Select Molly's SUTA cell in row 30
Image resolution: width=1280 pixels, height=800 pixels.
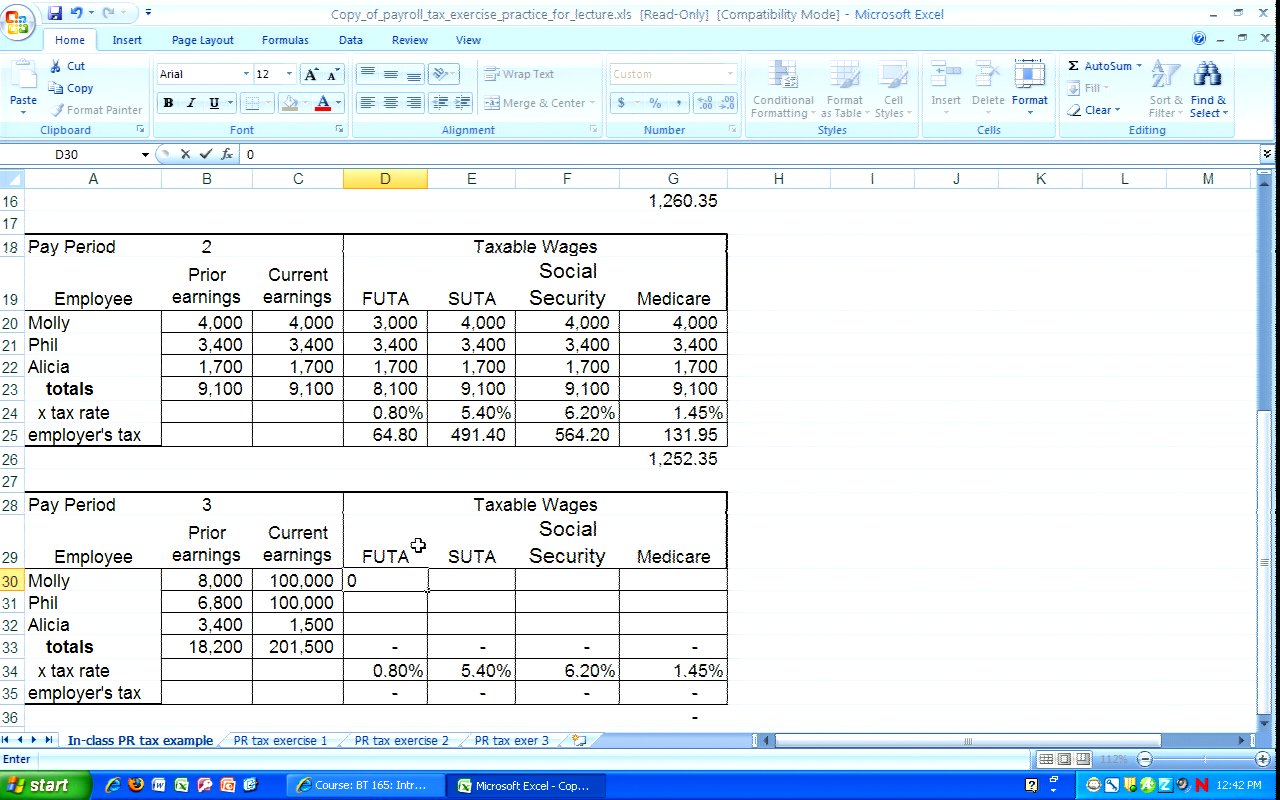[x=471, y=581]
